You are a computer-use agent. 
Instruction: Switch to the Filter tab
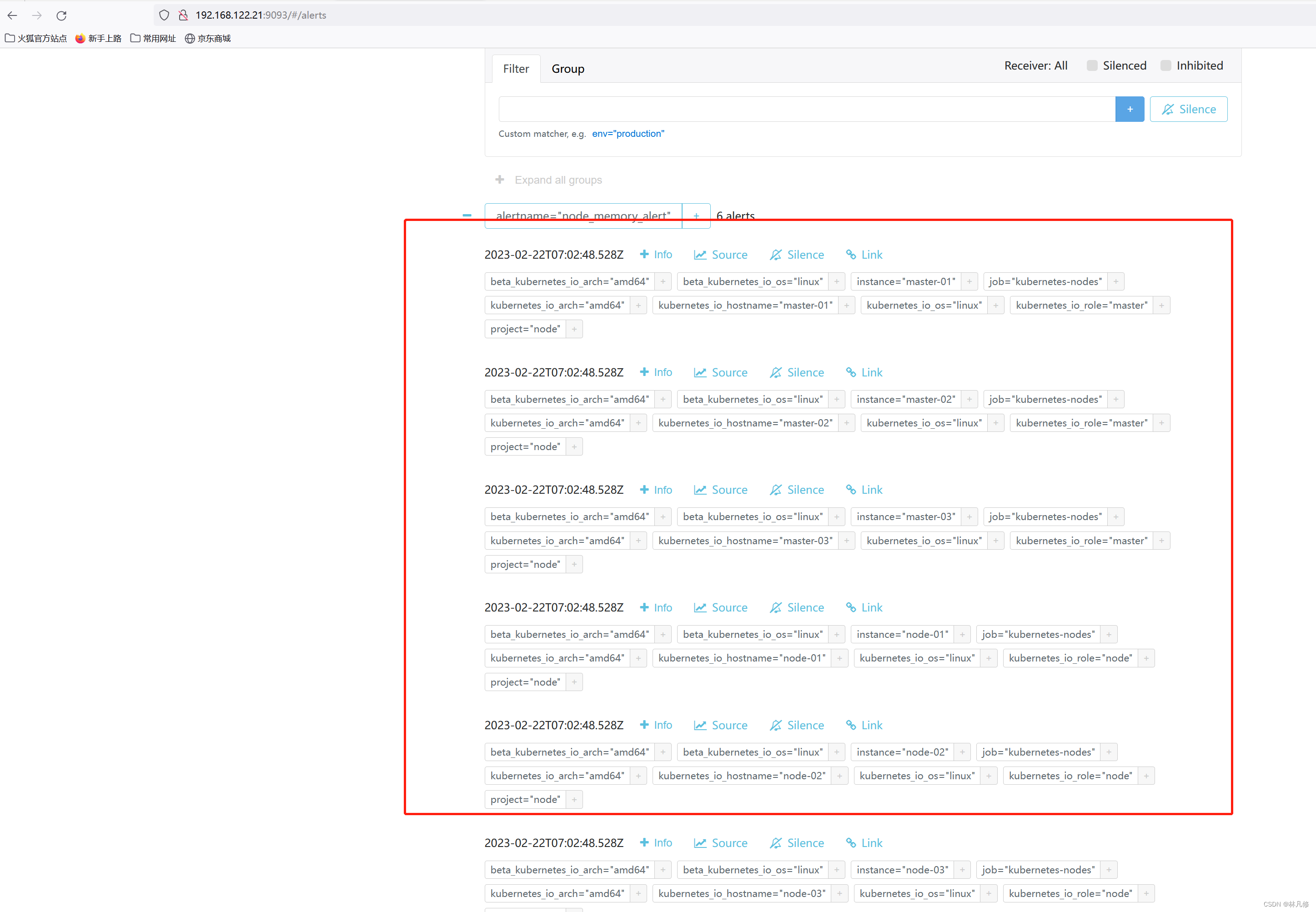[x=515, y=69]
